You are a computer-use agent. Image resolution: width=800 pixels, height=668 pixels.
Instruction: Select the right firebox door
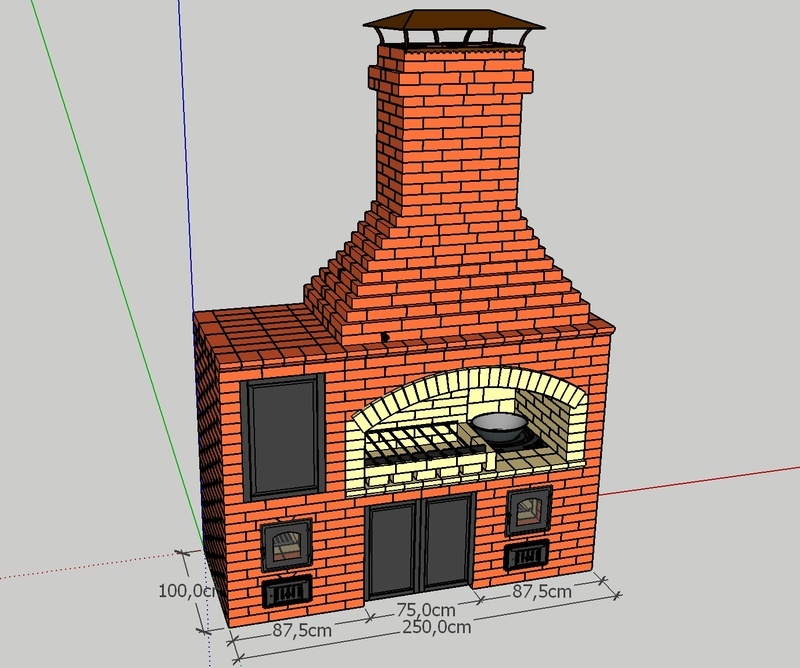tap(529, 511)
